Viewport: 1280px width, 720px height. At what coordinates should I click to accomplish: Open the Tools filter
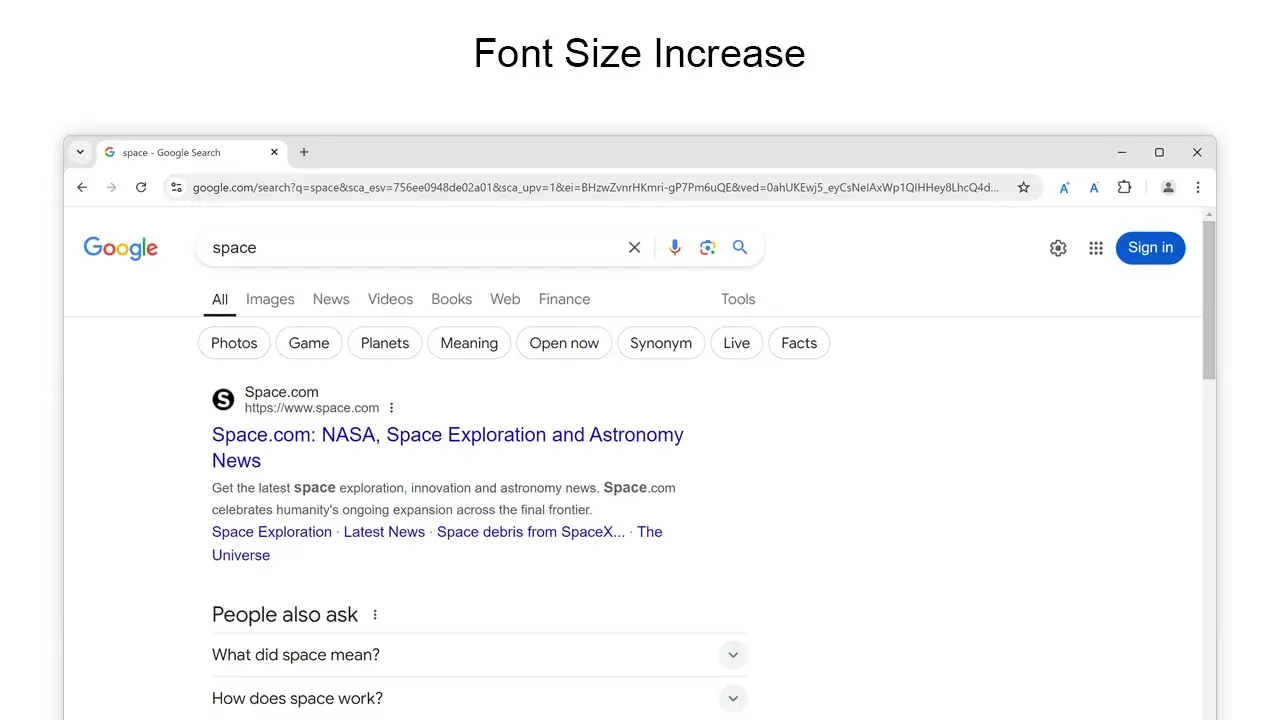click(x=738, y=299)
